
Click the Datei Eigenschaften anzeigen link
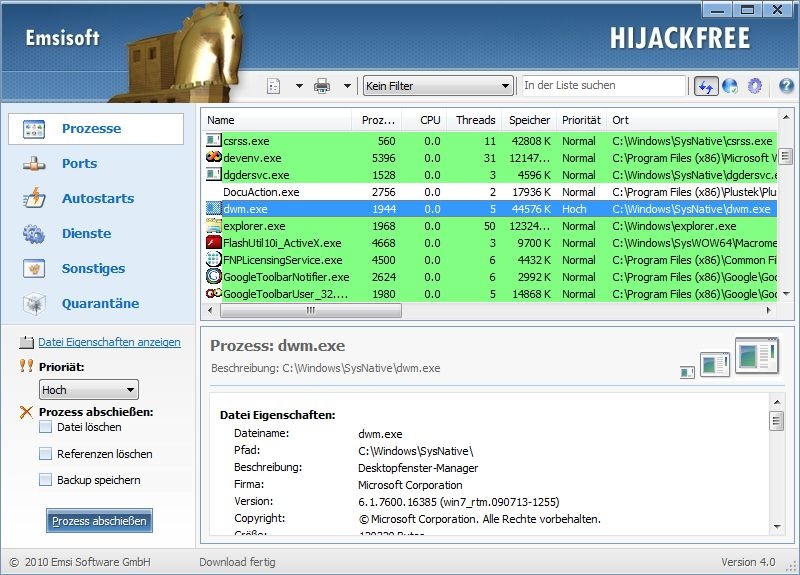coord(109,342)
